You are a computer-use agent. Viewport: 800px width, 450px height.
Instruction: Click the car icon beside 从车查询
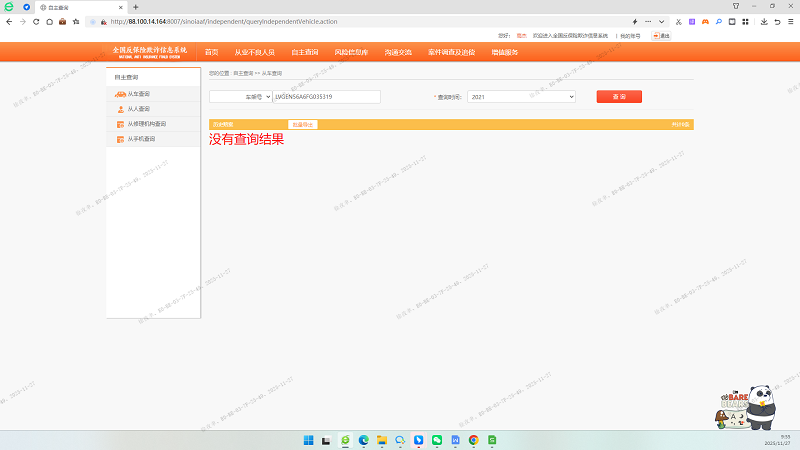[120, 93]
